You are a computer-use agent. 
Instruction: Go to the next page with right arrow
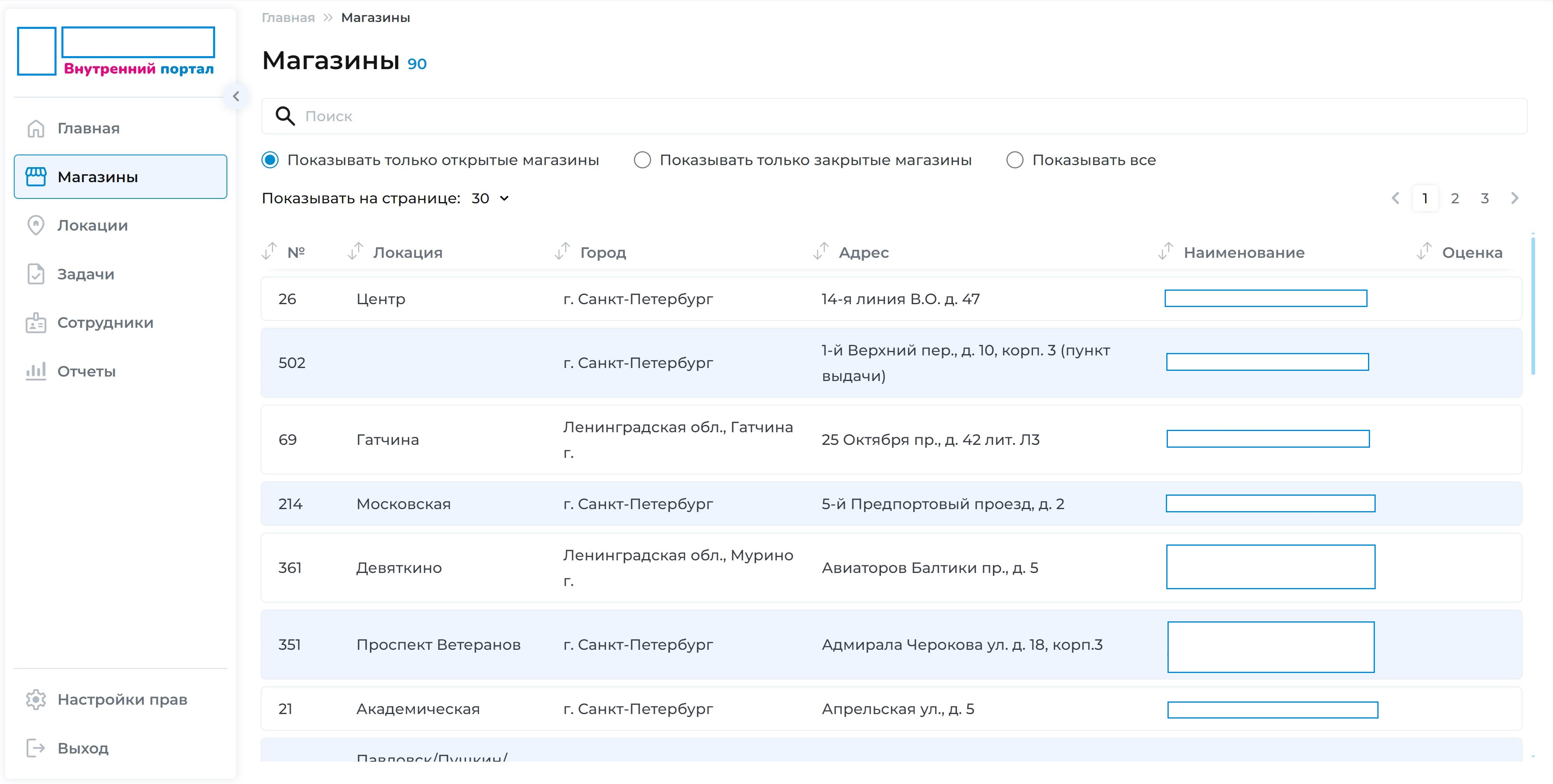1514,198
